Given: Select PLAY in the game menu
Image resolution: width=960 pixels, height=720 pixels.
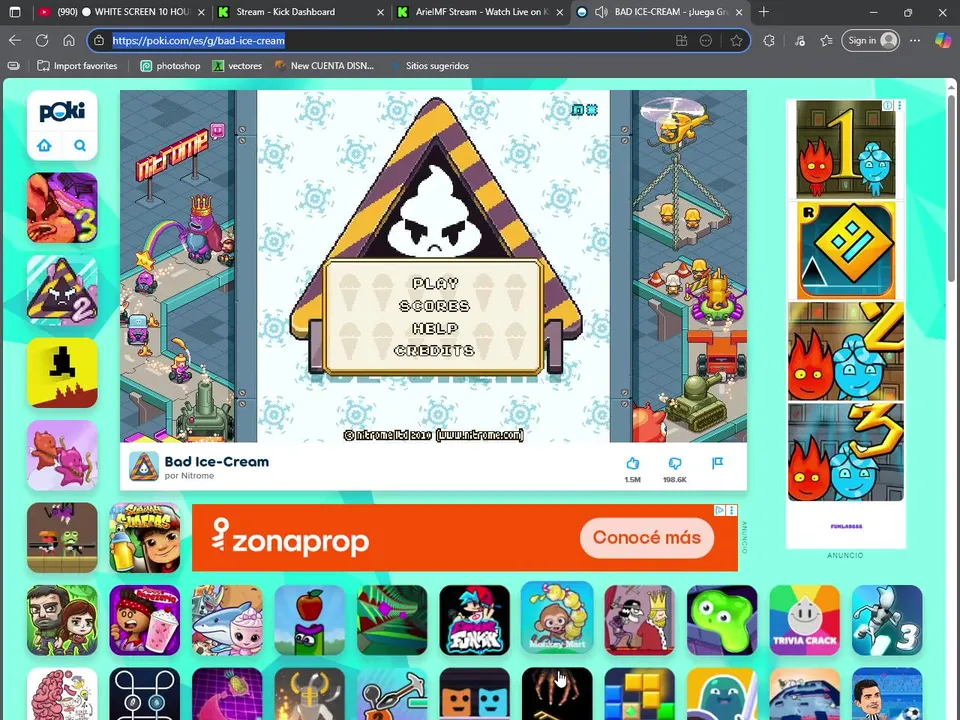Looking at the screenshot, I should (x=435, y=283).
